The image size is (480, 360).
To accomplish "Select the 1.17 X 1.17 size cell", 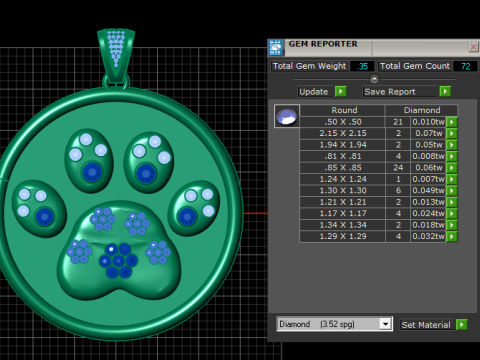I will click(342, 213).
